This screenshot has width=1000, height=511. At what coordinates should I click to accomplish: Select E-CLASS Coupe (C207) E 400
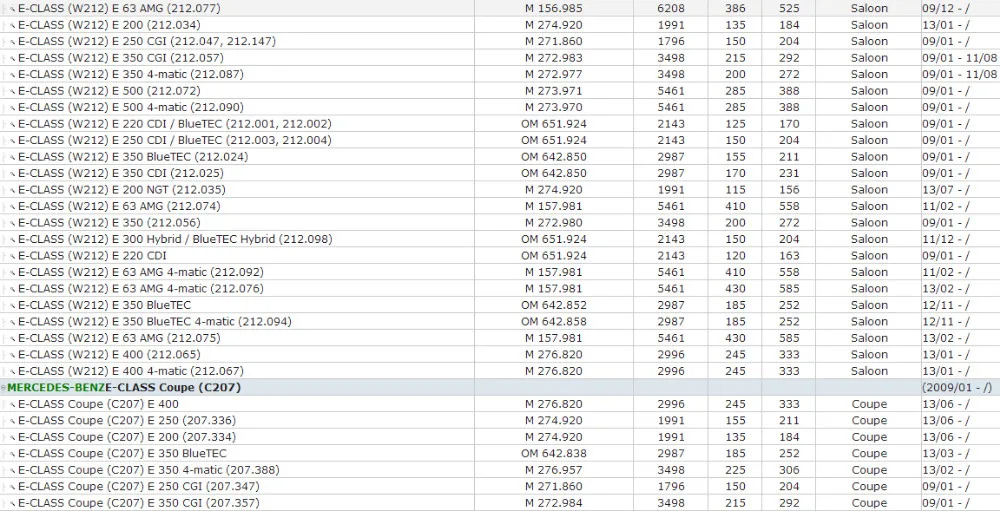point(98,404)
